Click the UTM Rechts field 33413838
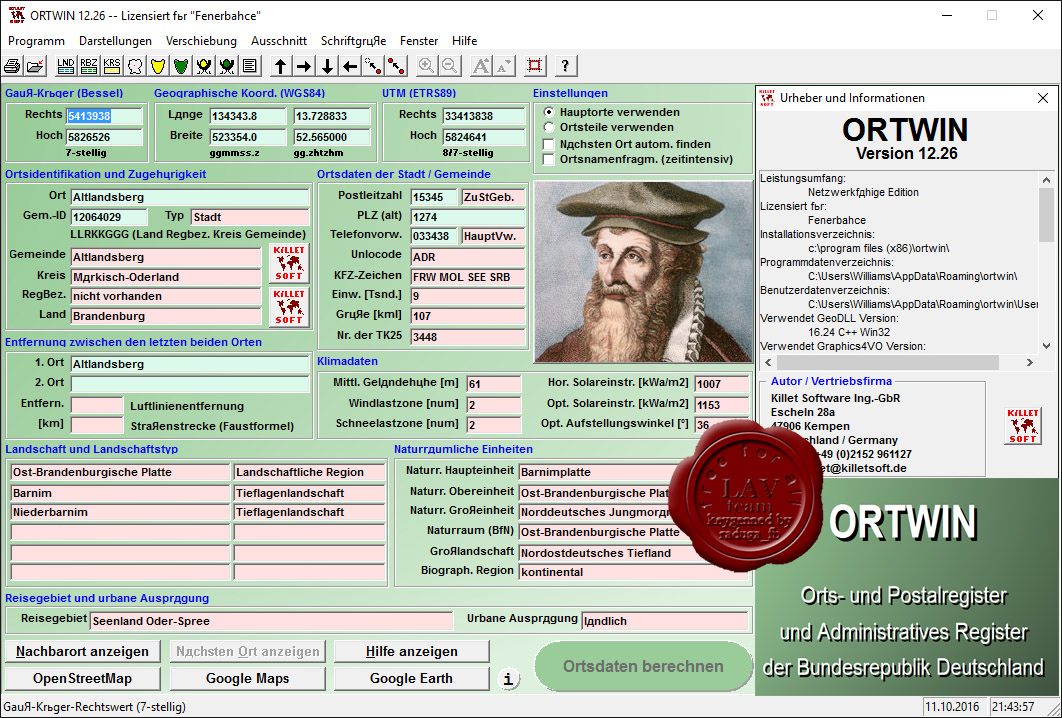Viewport: 1062px width, 718px height. pyautogui.click(x=484, y=116)
